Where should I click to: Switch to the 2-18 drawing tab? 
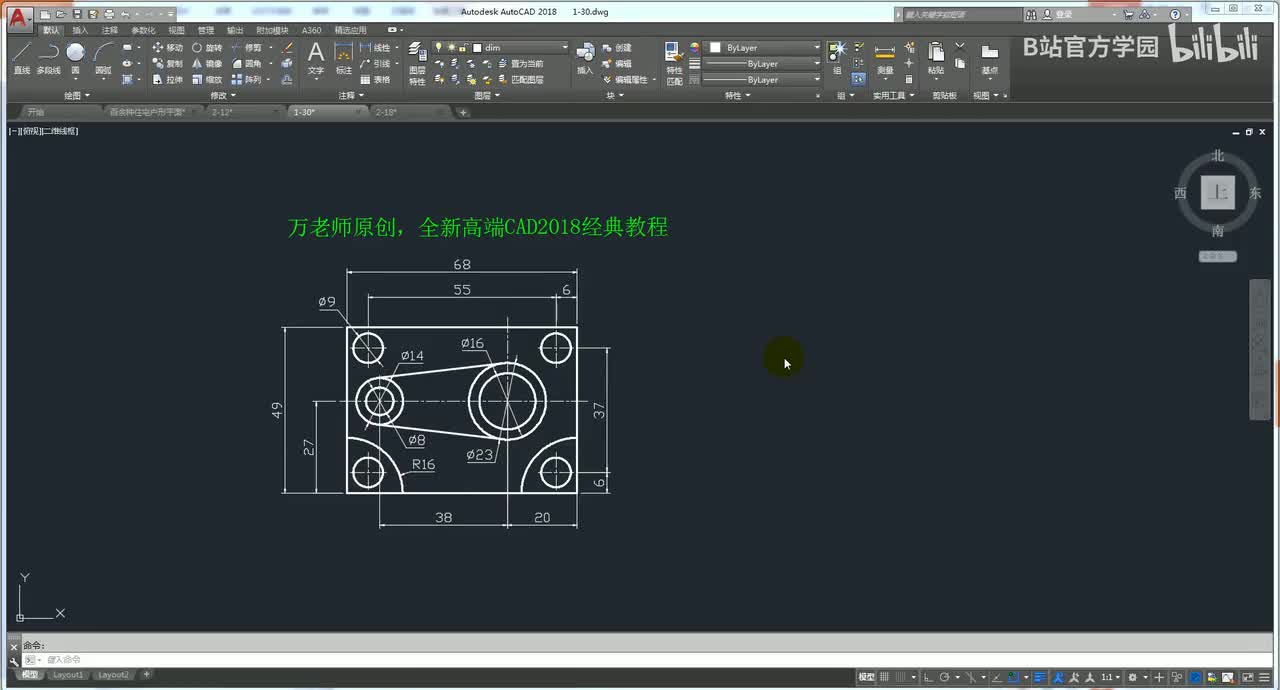coord(386,112)
